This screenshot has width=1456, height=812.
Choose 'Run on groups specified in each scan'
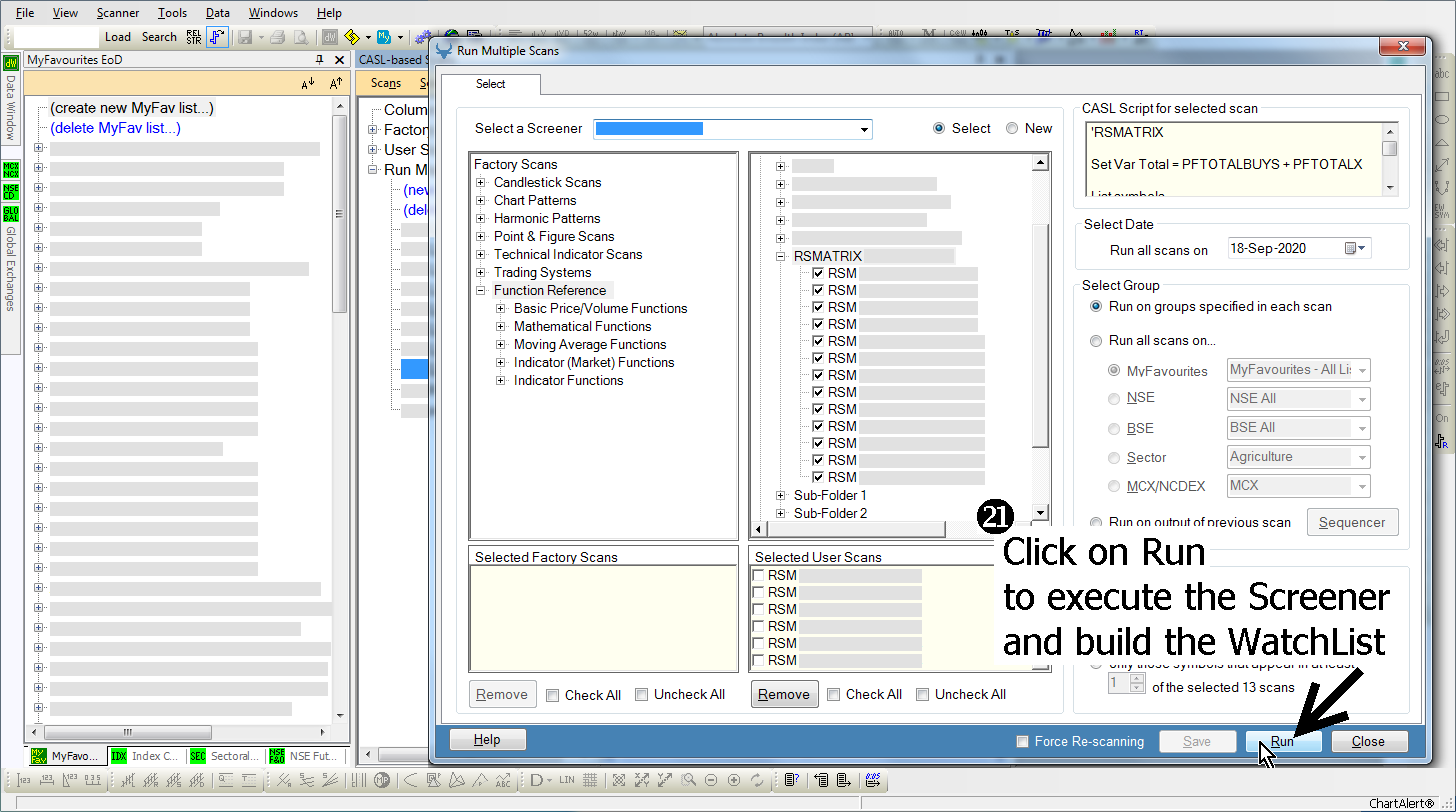[1096, 306]
